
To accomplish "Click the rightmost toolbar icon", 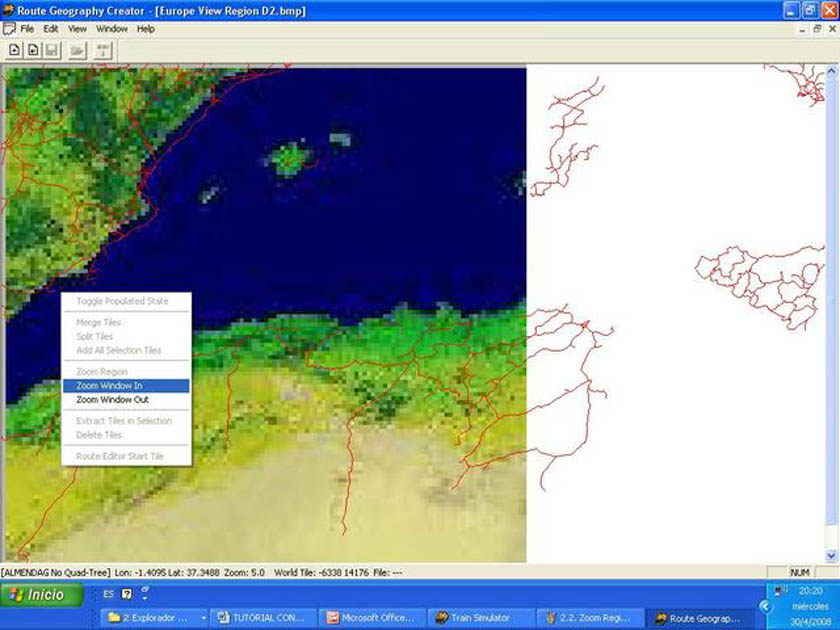I will click(103, 49).
